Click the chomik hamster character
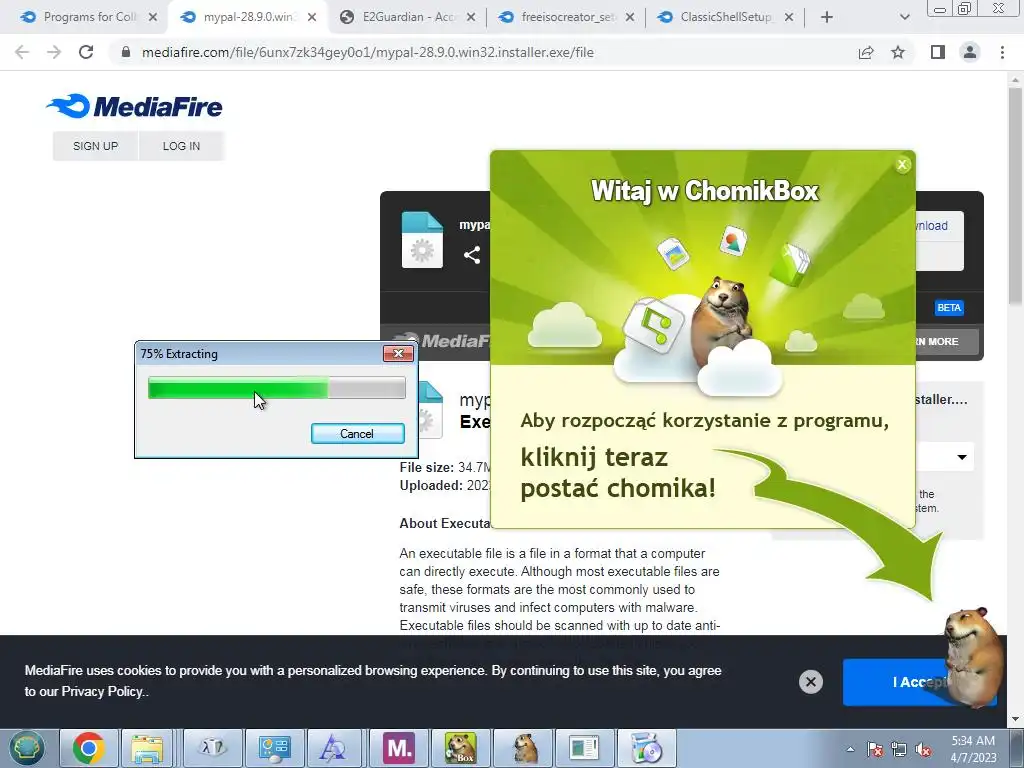The image size is (1024, 768). 973,656
